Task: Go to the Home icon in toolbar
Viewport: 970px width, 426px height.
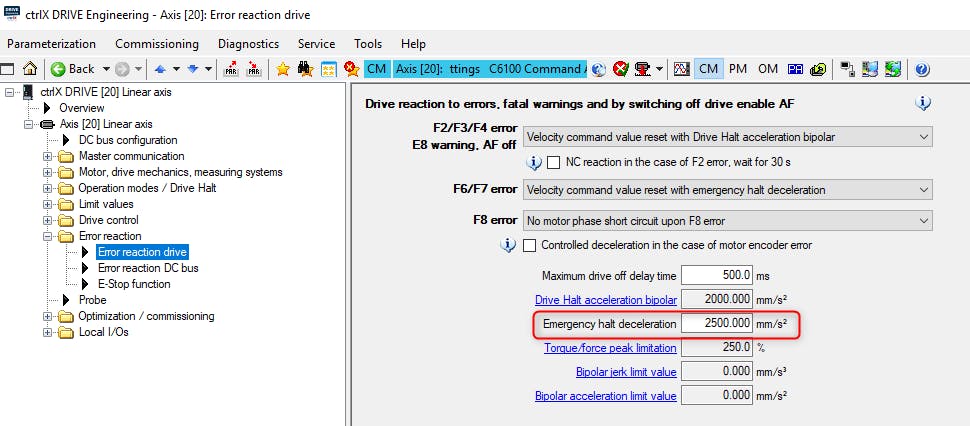Action: pyautogui.click(x=29, y=69)
